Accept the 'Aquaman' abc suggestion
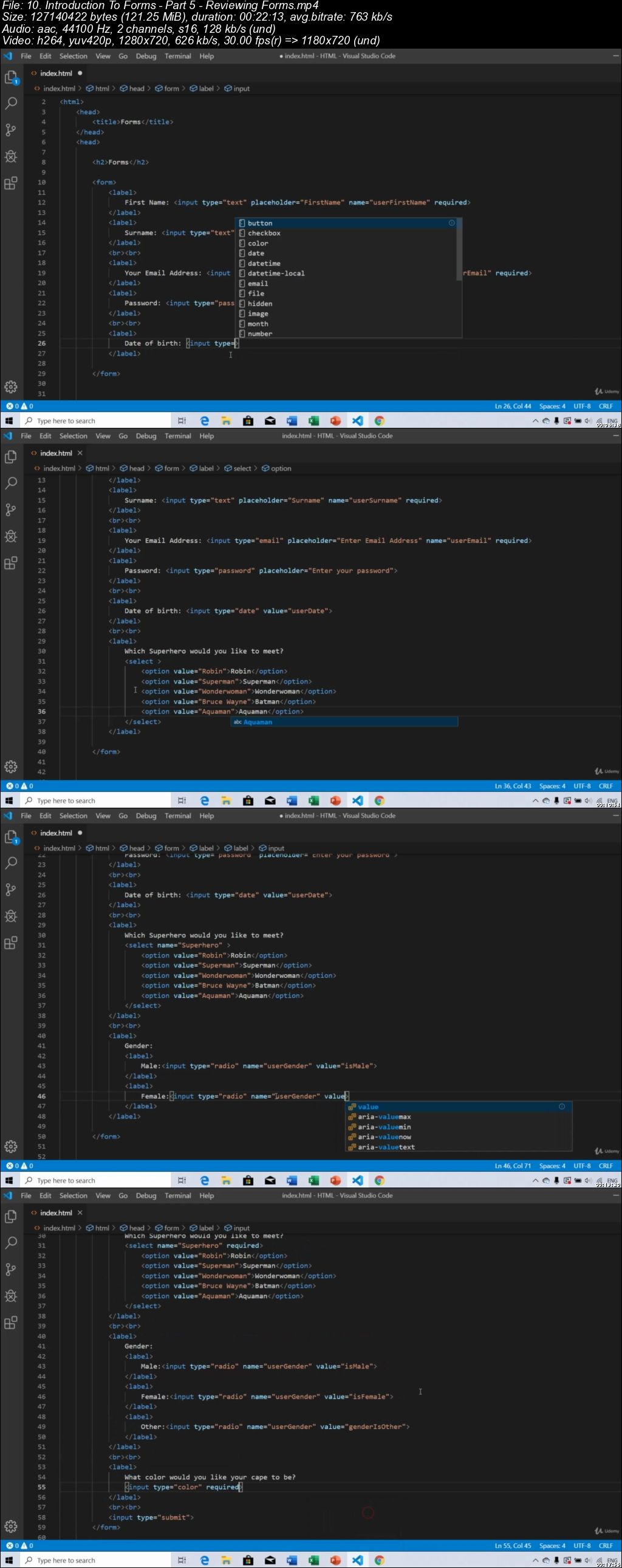 344,722
